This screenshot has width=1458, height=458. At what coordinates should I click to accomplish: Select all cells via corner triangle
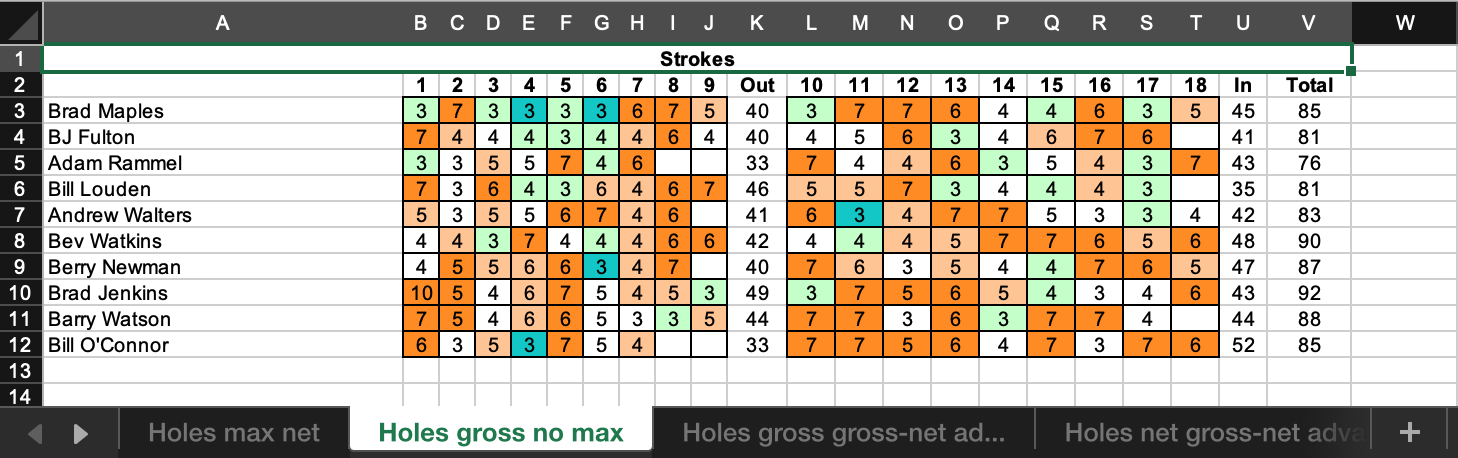pos(21,22)
